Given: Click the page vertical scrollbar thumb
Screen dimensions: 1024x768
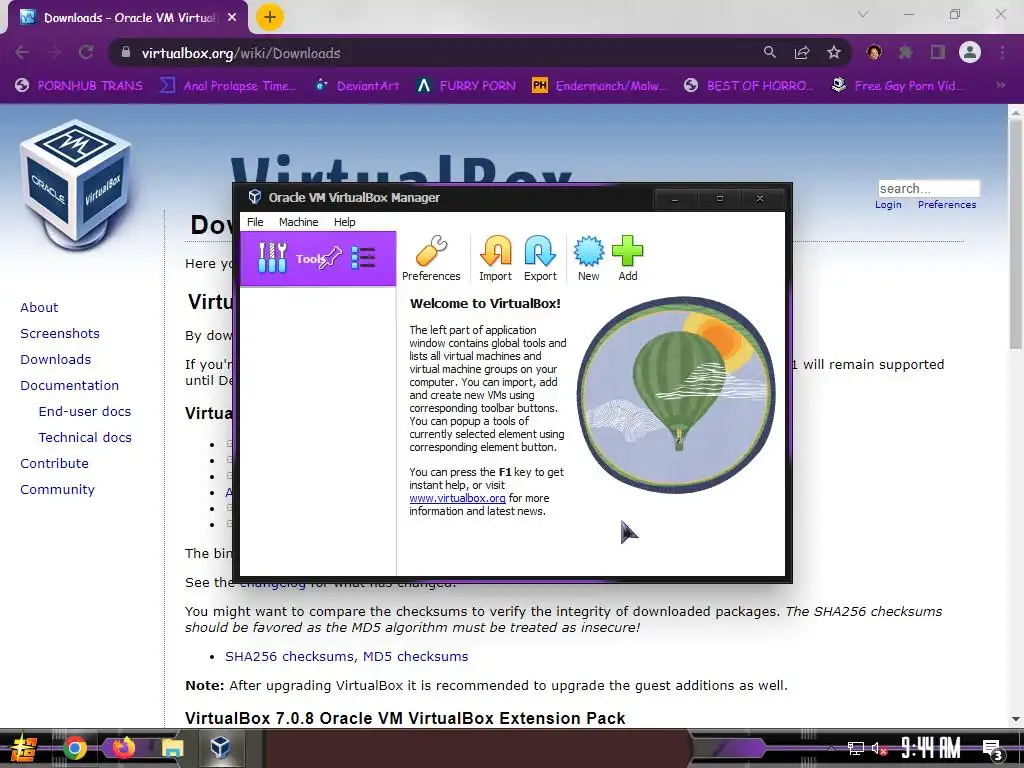Looking at the screenshot, I should (x=1016, y=234).
